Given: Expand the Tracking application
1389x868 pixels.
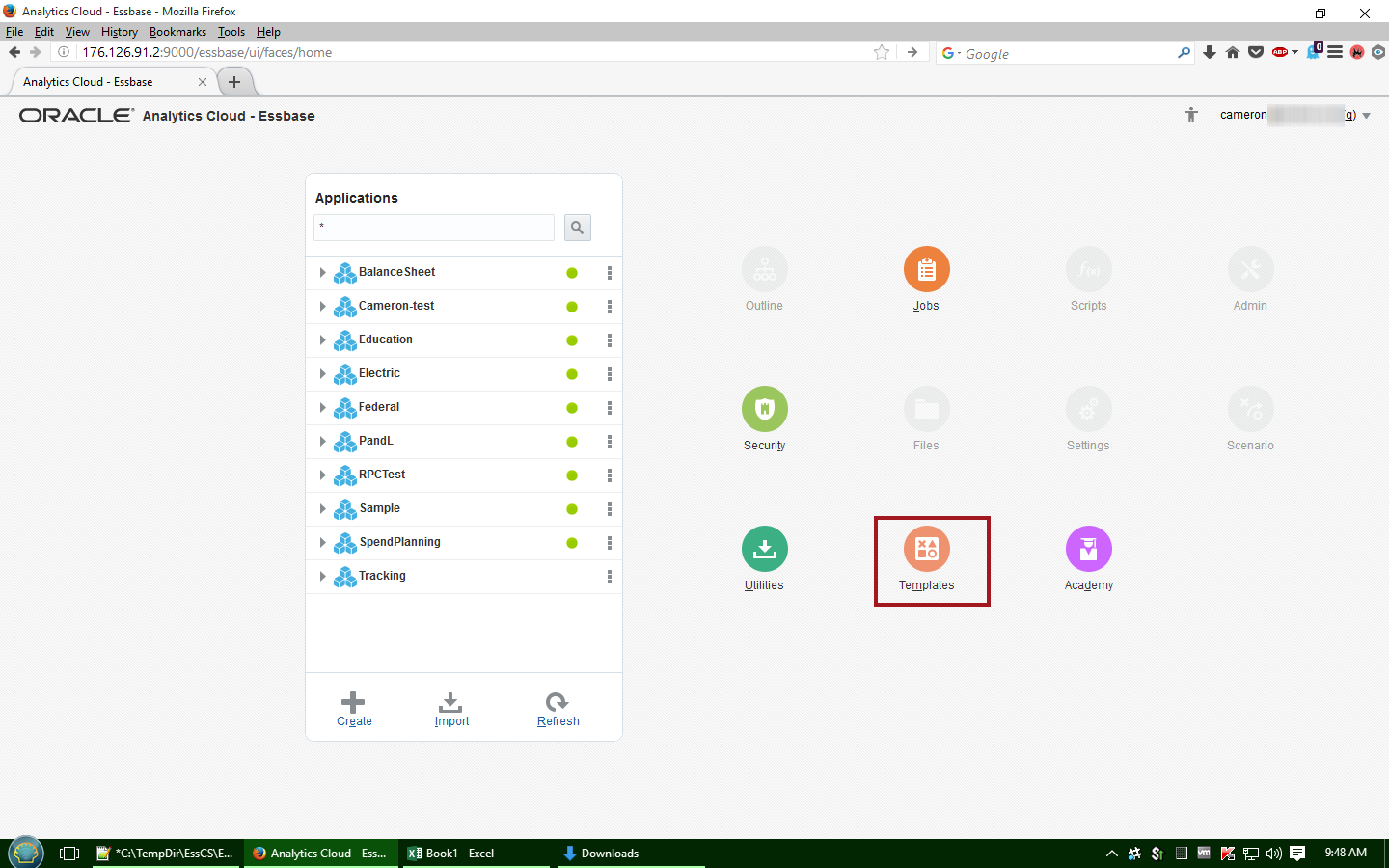Looking at the screenshot, I should coord(322,577).
